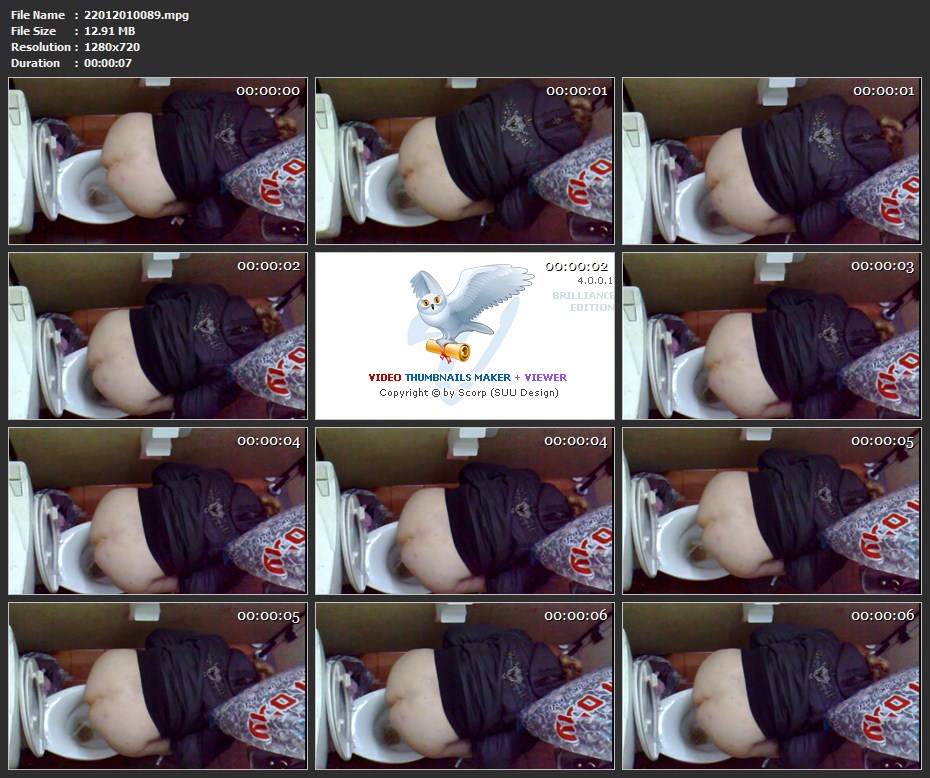Click the Video Thumbnails Maker + Viewer title
The width and height of the screenshot is (930, 778).
click(x=467, y=378)
